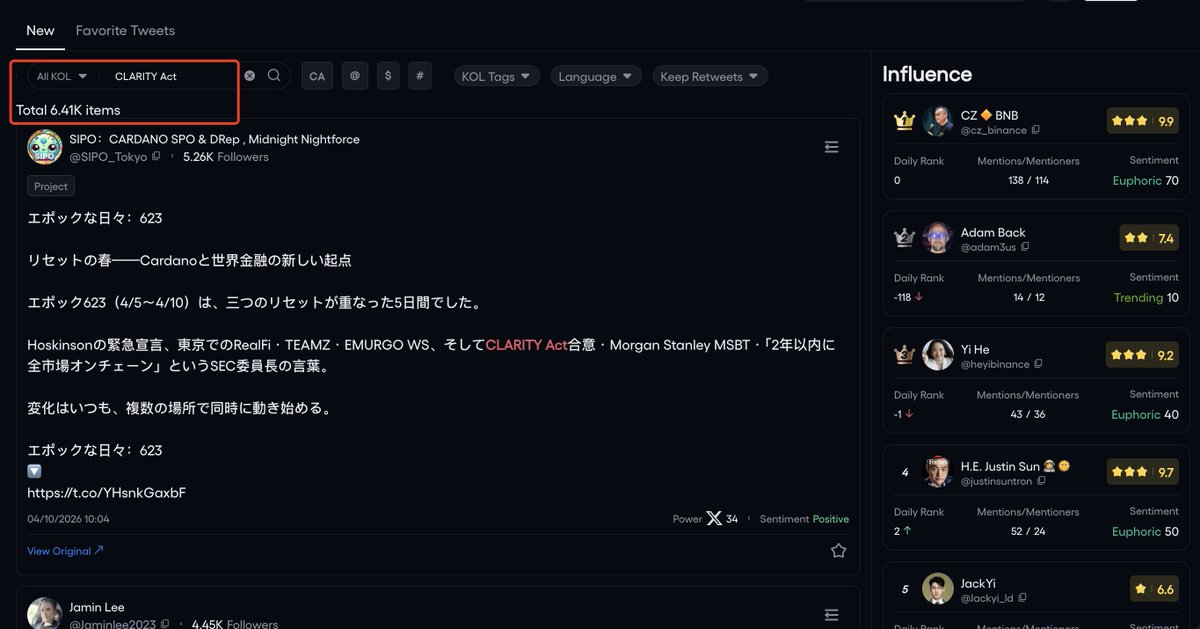Click the Project tag on SIPO tweet

click(x=51, y=186)
